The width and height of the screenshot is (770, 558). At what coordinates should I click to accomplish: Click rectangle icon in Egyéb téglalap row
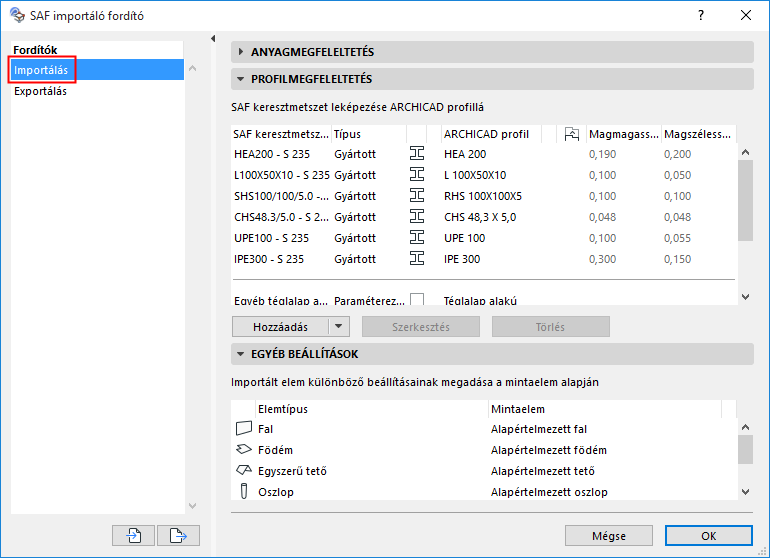point(417,300)
